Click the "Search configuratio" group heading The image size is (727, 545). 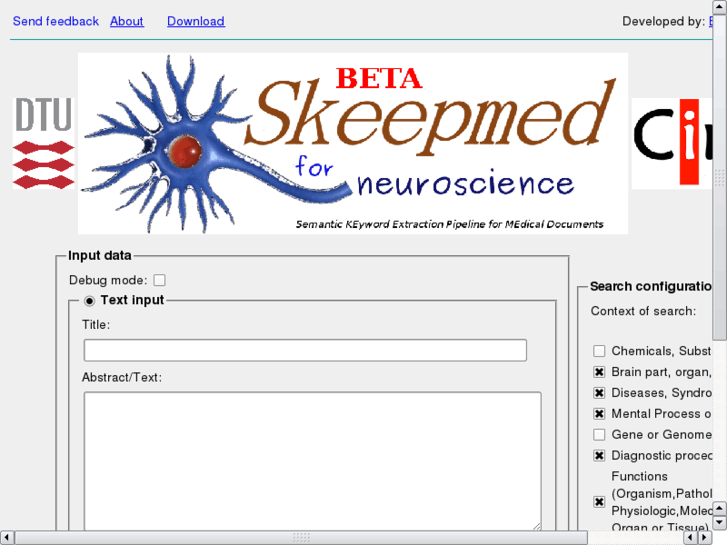650,287
